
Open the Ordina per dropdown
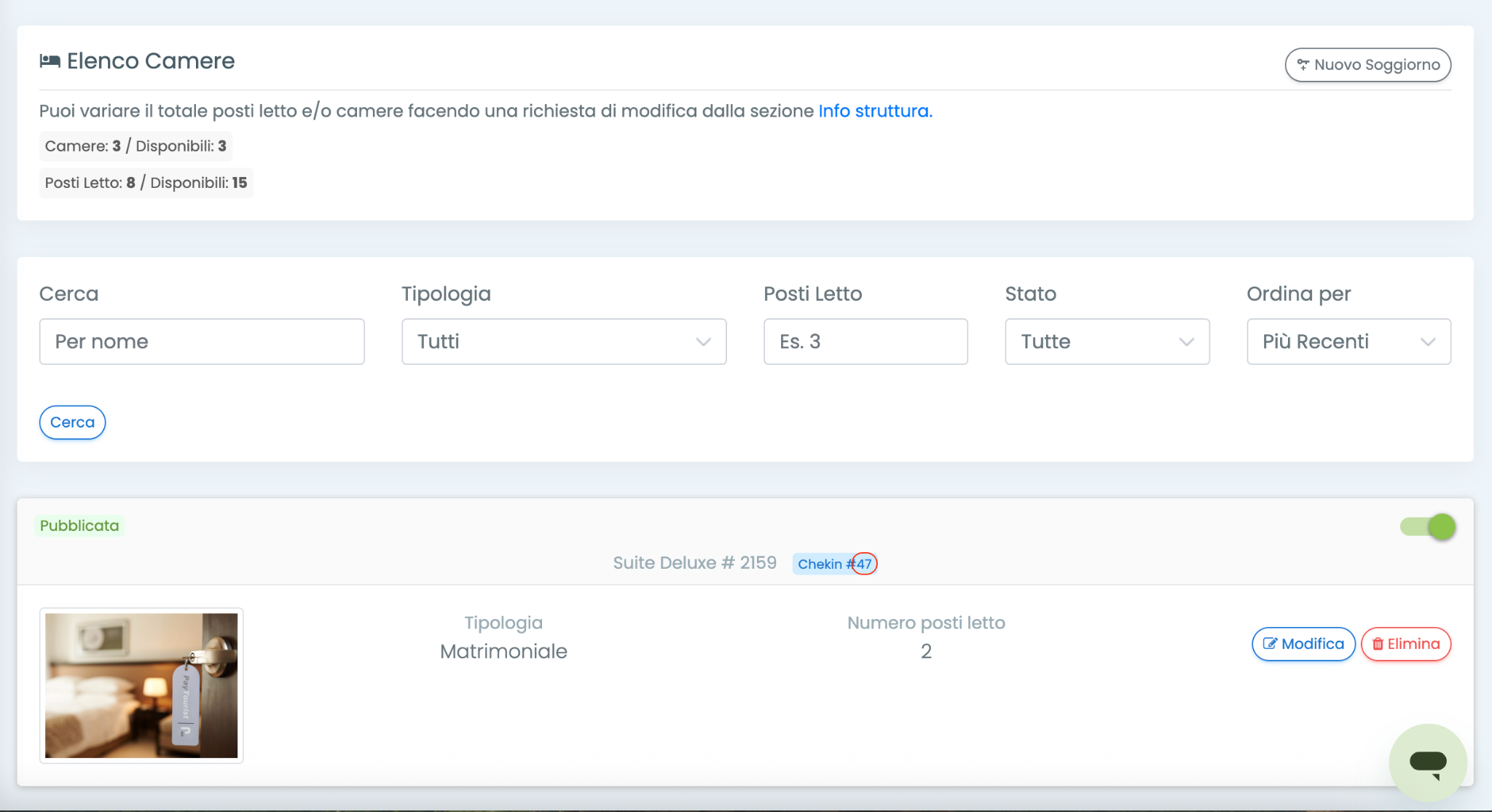(1348, 342)
